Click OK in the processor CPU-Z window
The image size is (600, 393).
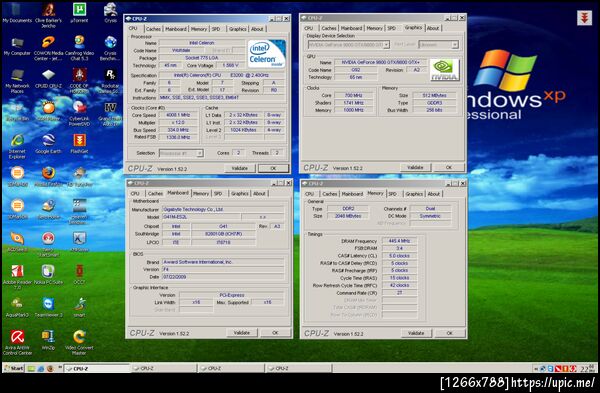click(273, 168)
